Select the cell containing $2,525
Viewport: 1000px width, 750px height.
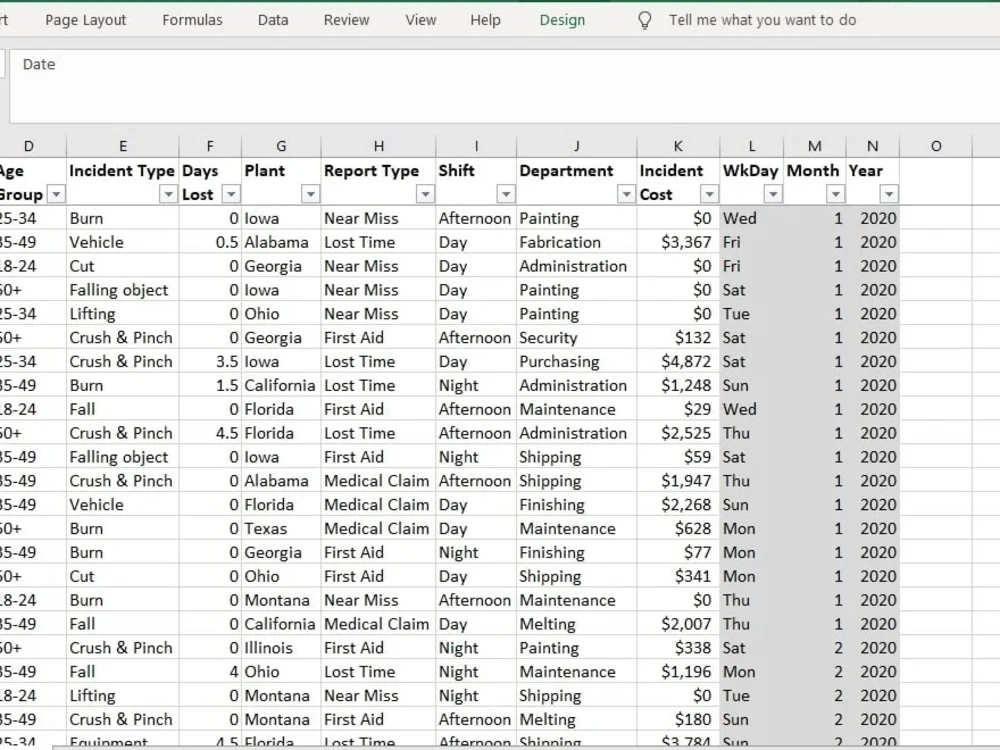pyautogui.click(x=678, y=433)
